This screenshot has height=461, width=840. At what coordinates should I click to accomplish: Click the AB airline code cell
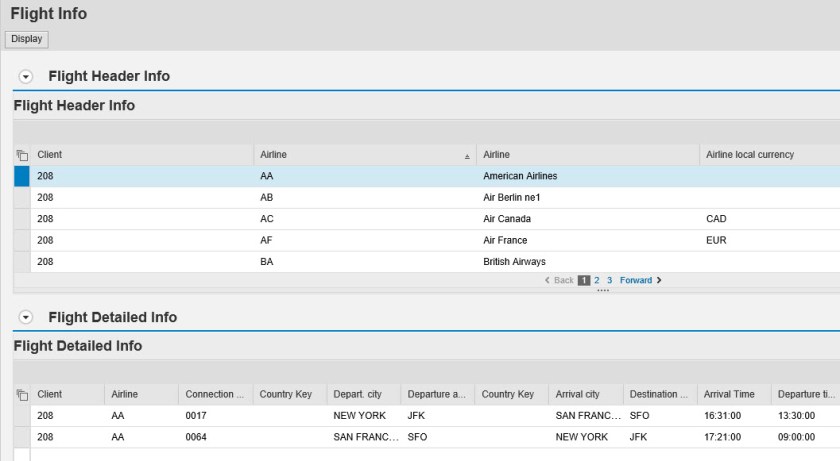click(x=365, y=198)
